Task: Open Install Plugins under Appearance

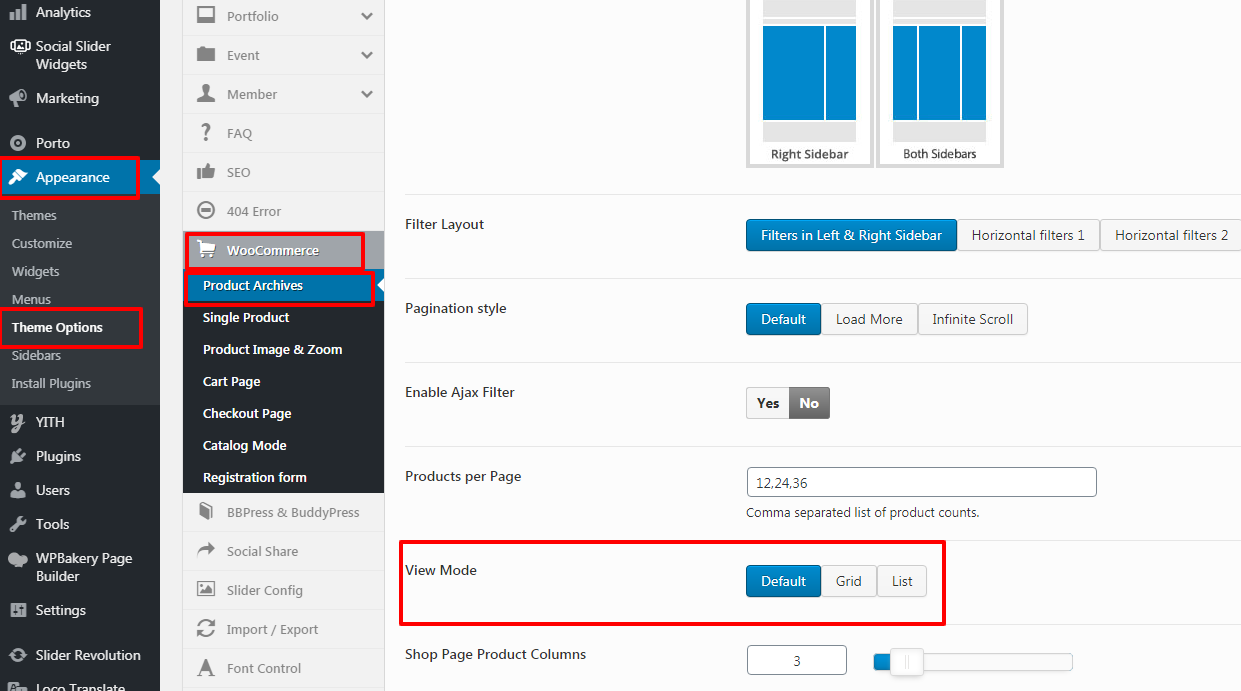Action: click(x=51, y=383)
